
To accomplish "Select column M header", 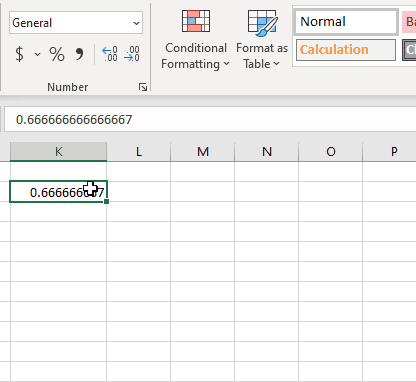I will click(203, 152).
